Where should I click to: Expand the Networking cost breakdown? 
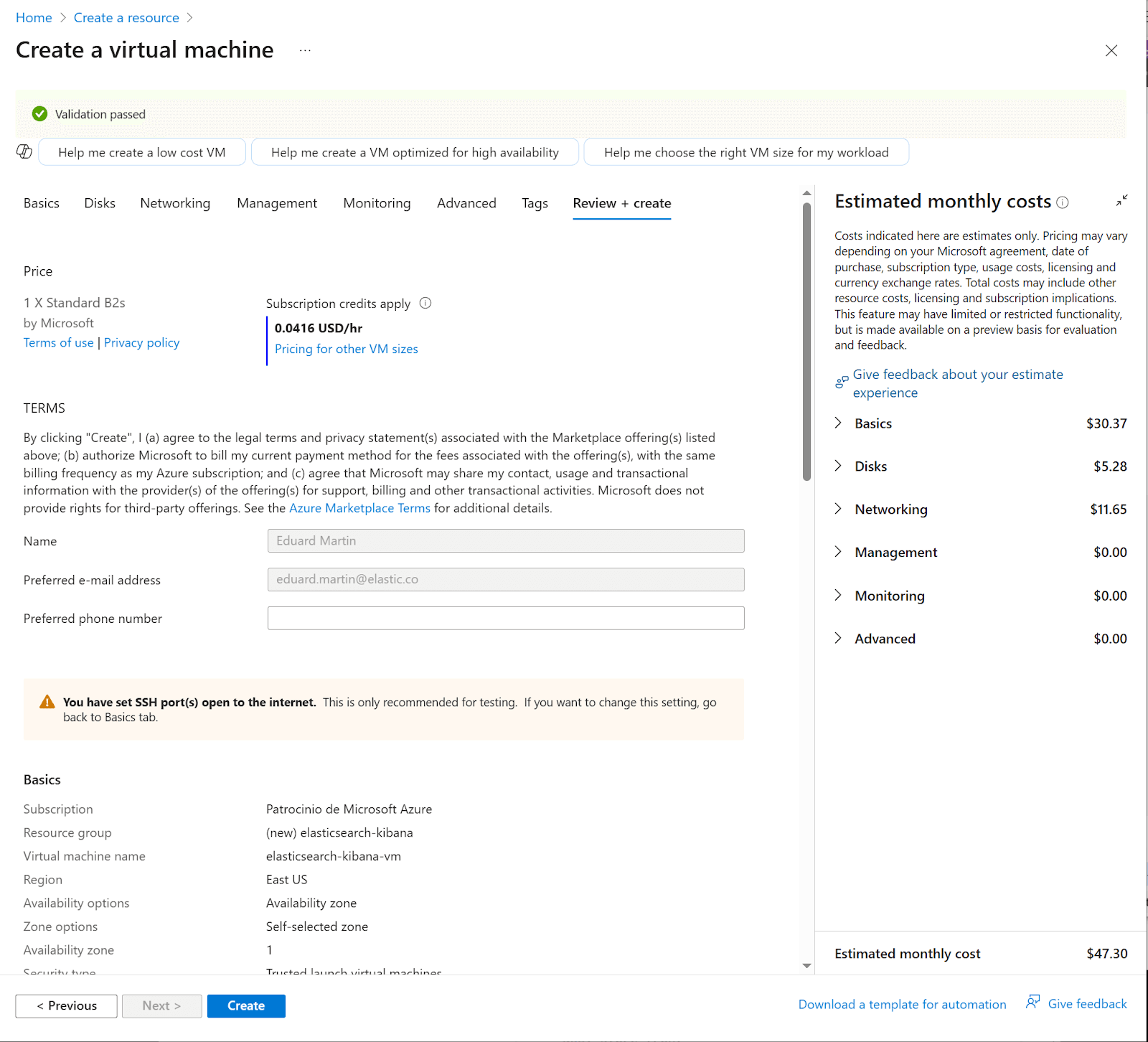[x=838, y=509]
